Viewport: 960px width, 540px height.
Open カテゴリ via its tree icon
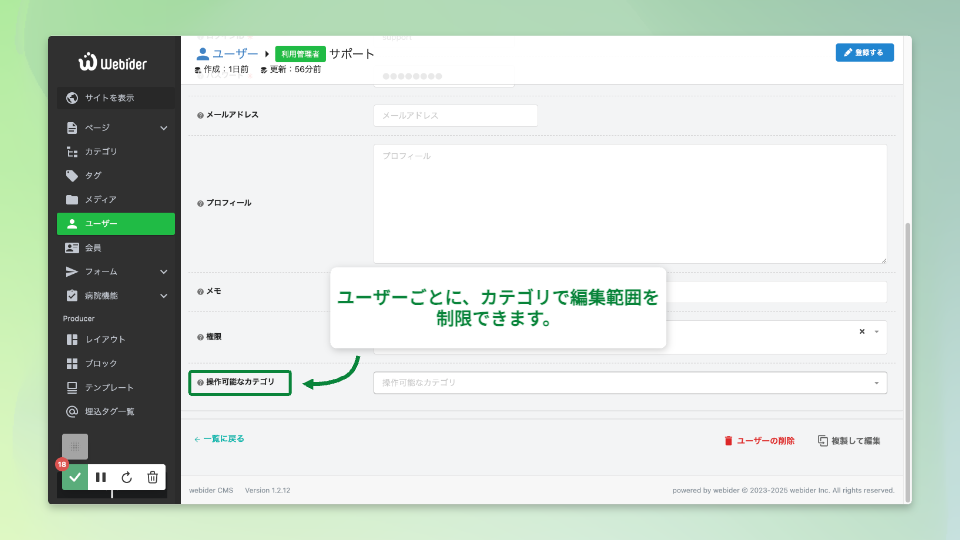72,152
